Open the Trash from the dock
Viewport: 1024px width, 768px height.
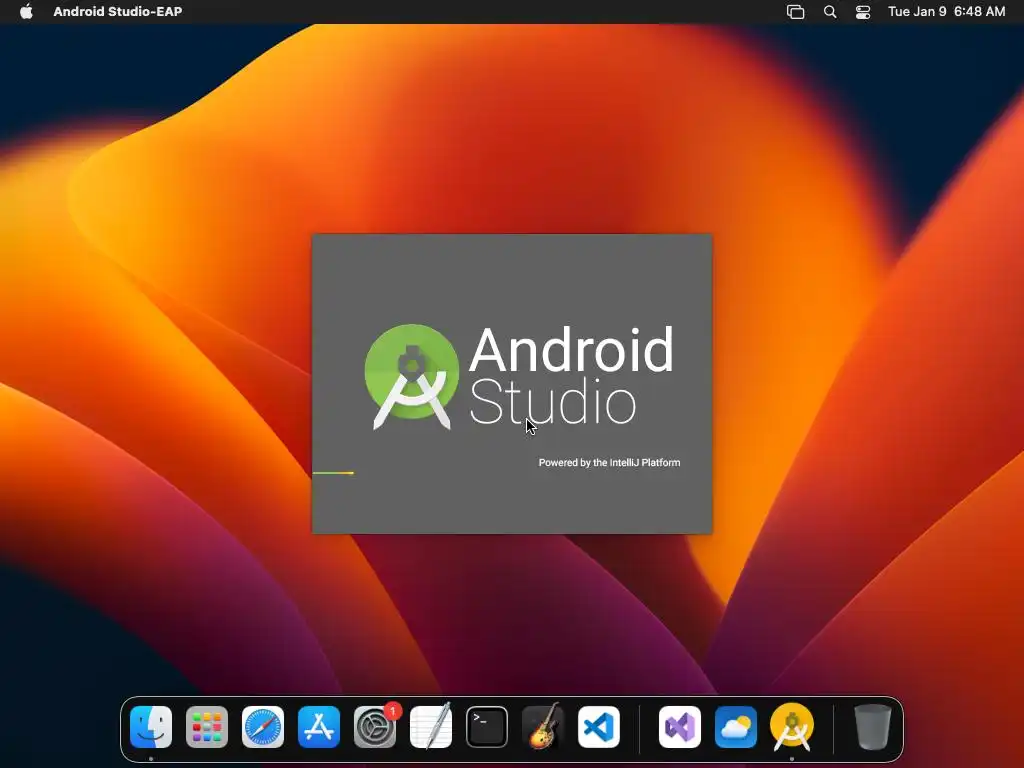pos(872,727)
